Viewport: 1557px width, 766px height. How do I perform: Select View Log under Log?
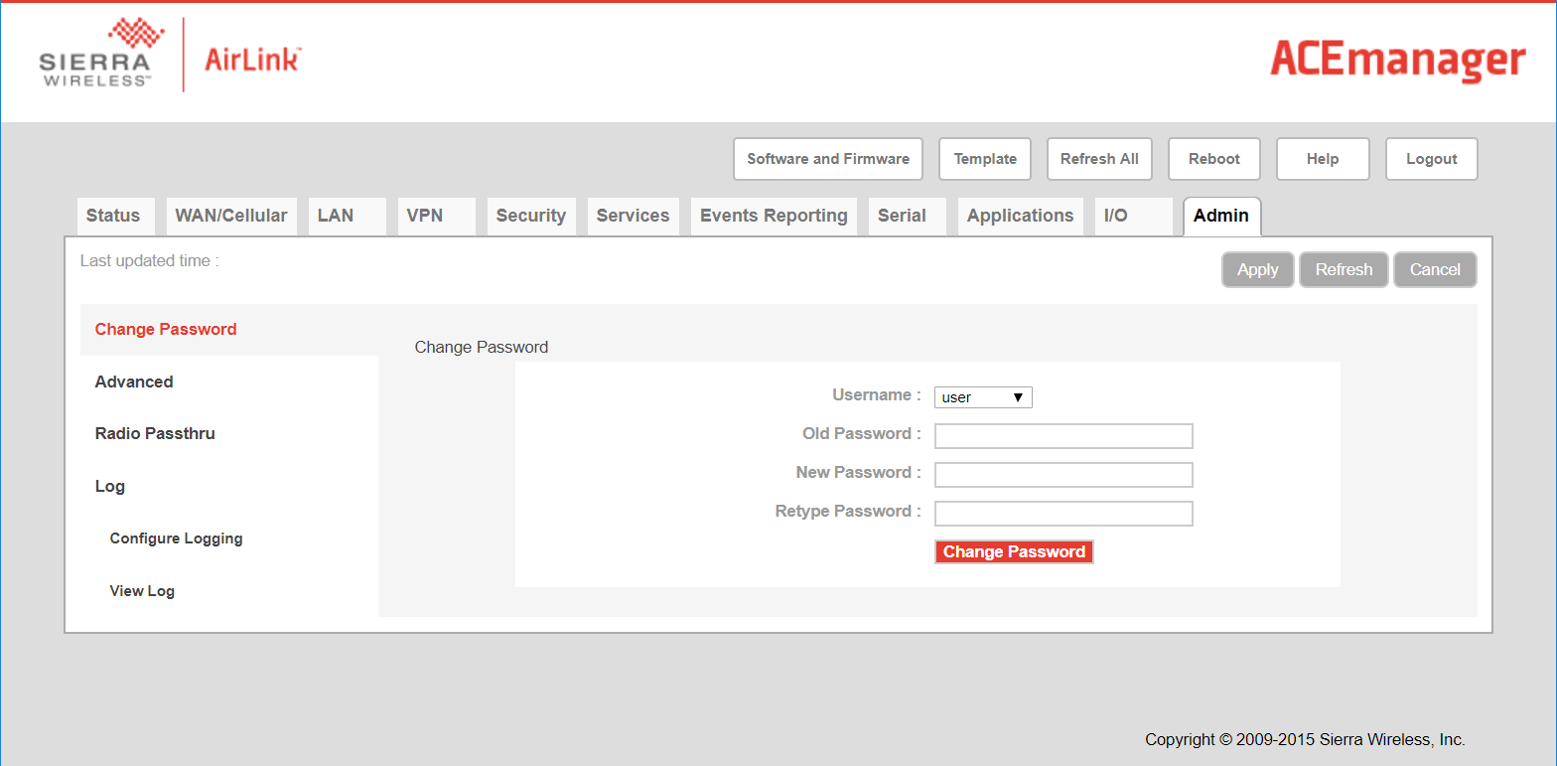pos(142,591)
